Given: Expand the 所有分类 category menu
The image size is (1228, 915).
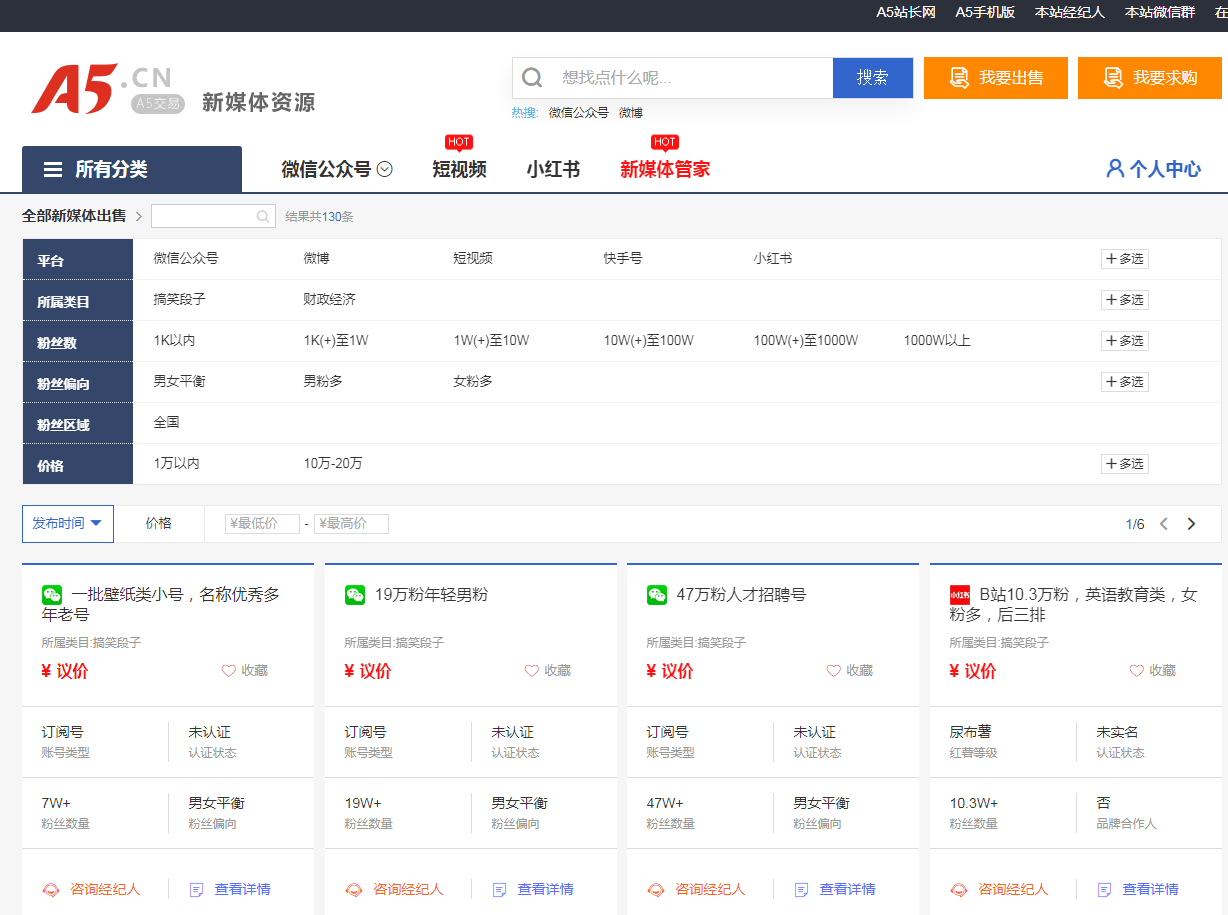Looking at the screenshot, I should 132,169.
